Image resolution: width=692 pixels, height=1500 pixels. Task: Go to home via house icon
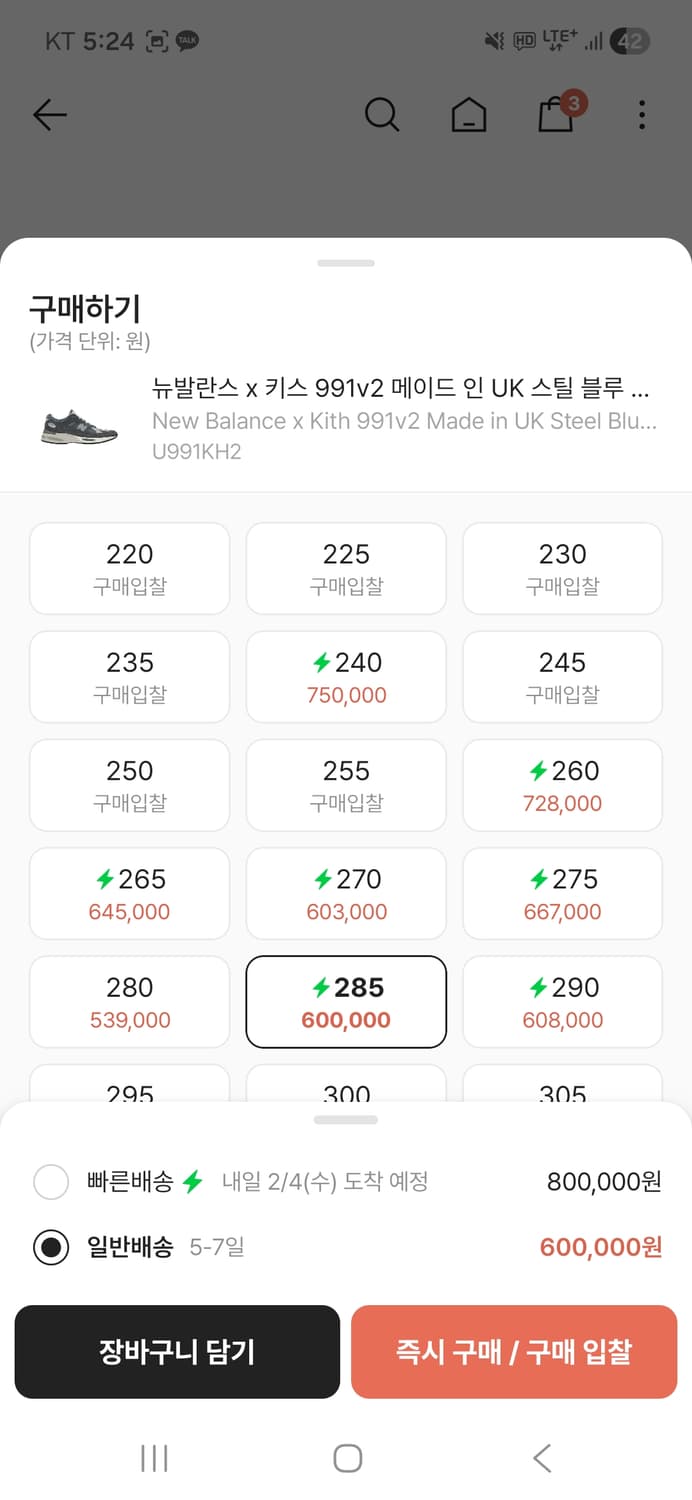[468, 115]
